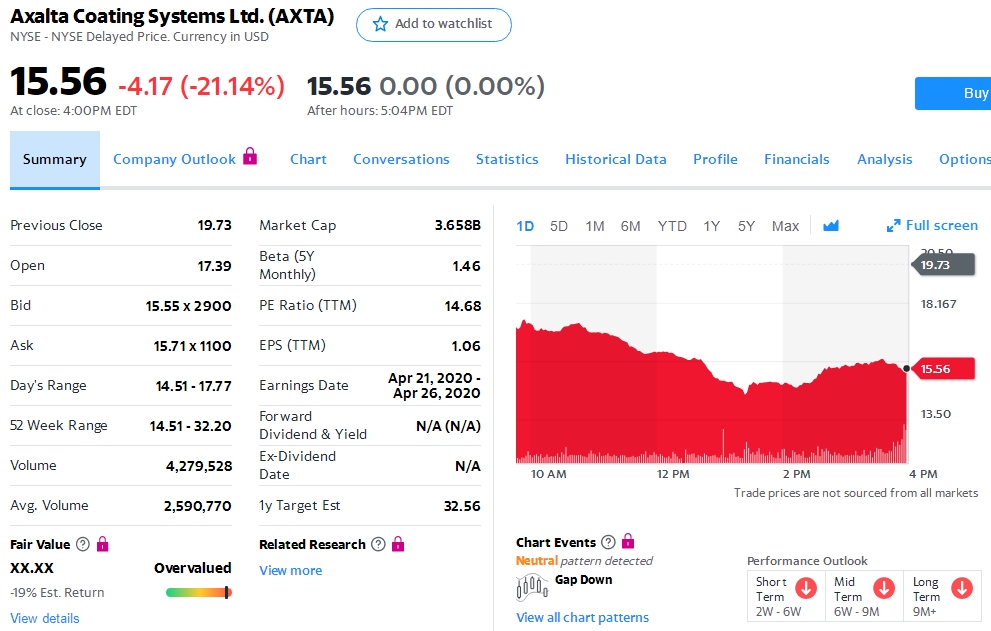This screenshot has height=631, width=991.
Task: Open View all chart patterns link
Action: [583, 617]
